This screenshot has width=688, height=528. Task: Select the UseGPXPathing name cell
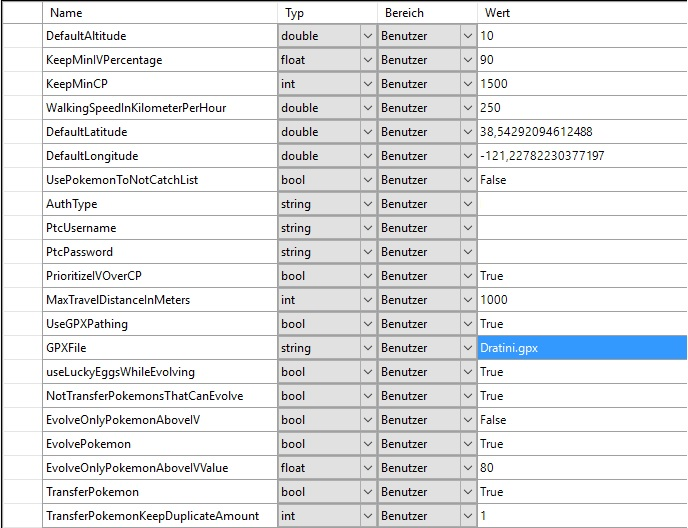pyautogui.click(x=160, y=324)
